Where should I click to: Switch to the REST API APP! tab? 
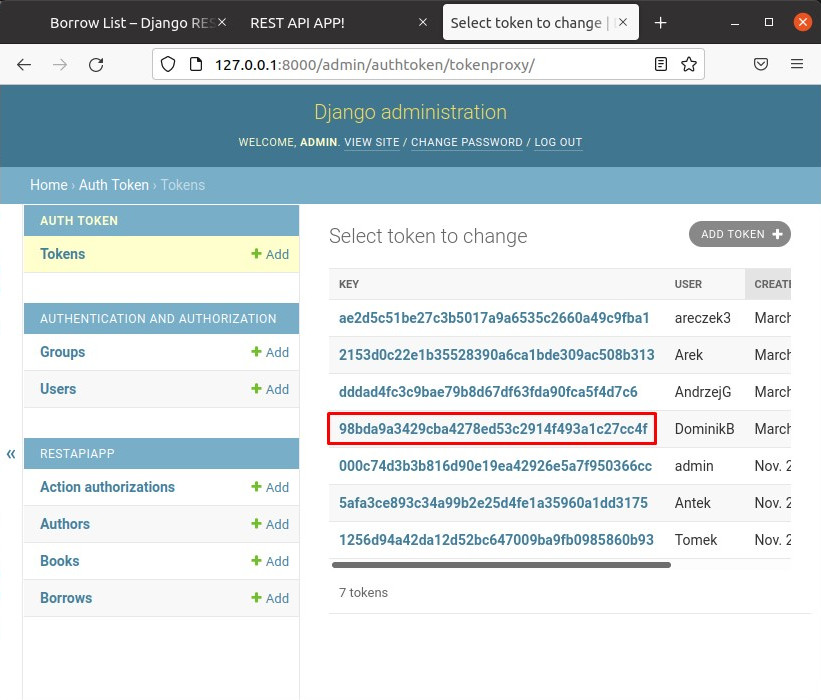325,22
